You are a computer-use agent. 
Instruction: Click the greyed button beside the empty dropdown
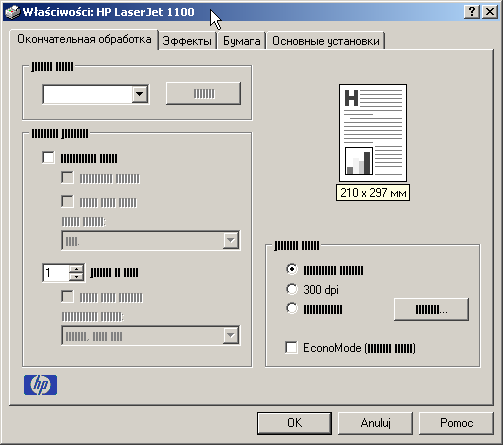click(x=203, y=94)
